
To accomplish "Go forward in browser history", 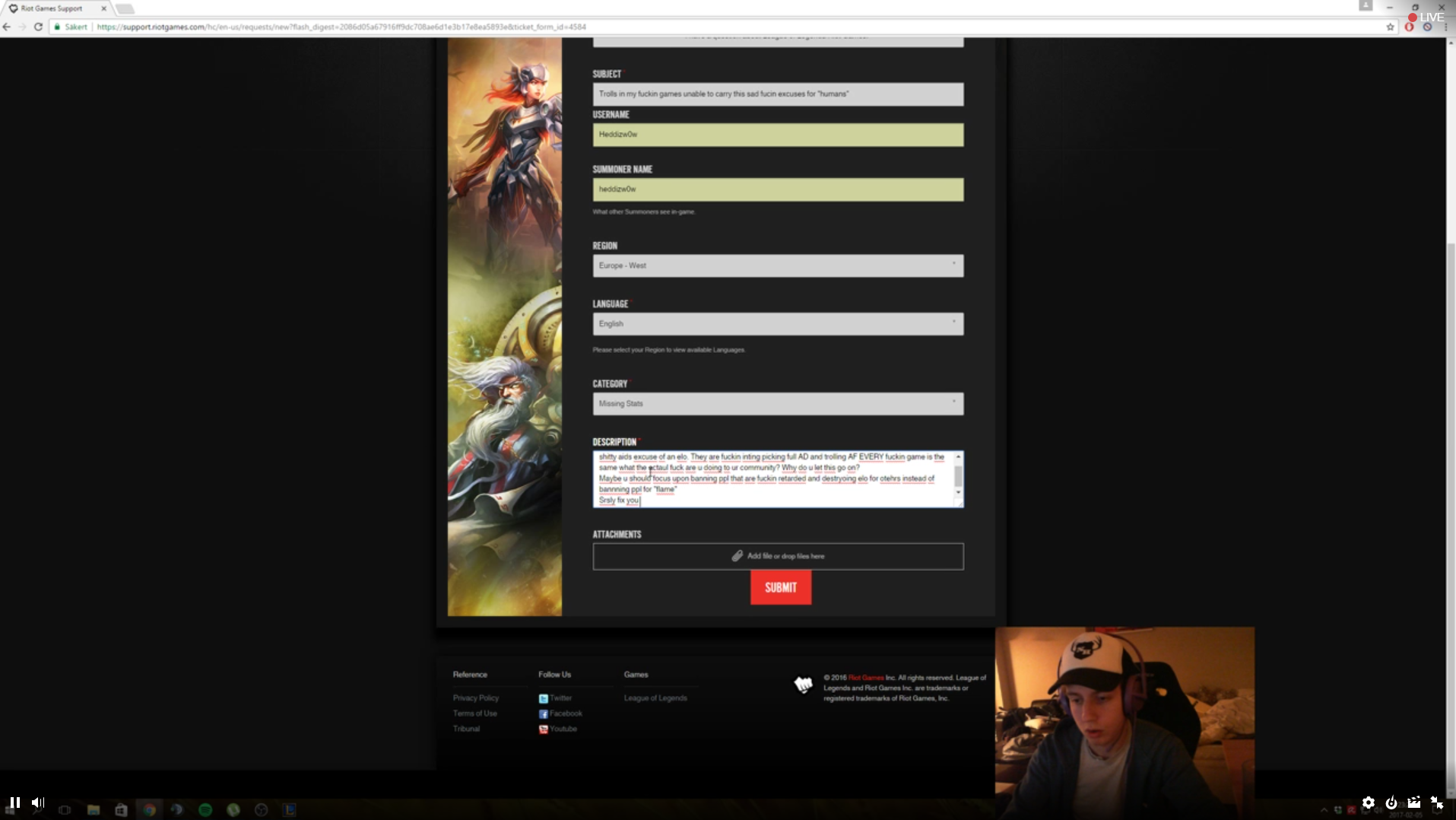I will click(x=22, y=27).
